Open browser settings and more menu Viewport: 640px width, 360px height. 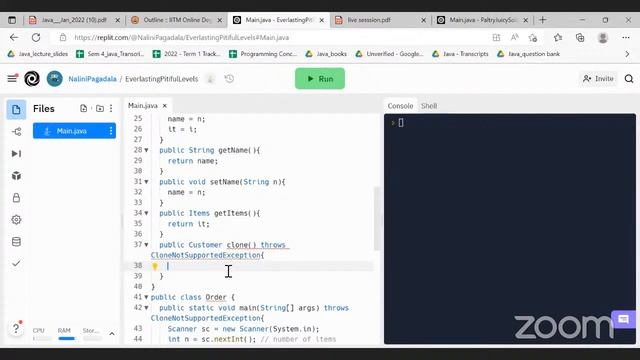[x=626, y=38]
